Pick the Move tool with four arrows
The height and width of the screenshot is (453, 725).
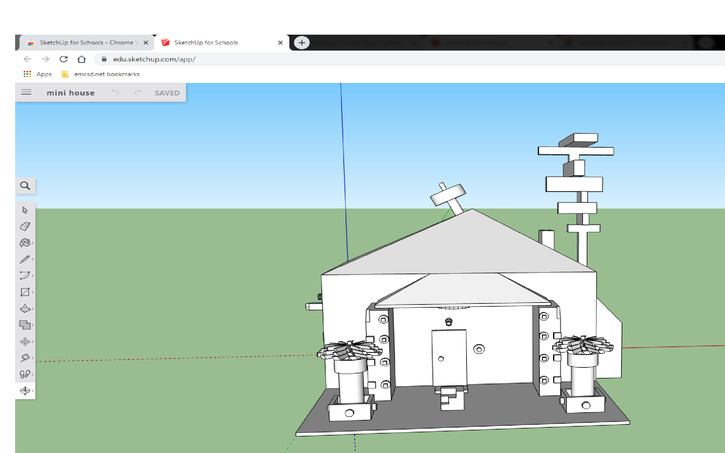[x=26, y=341]
